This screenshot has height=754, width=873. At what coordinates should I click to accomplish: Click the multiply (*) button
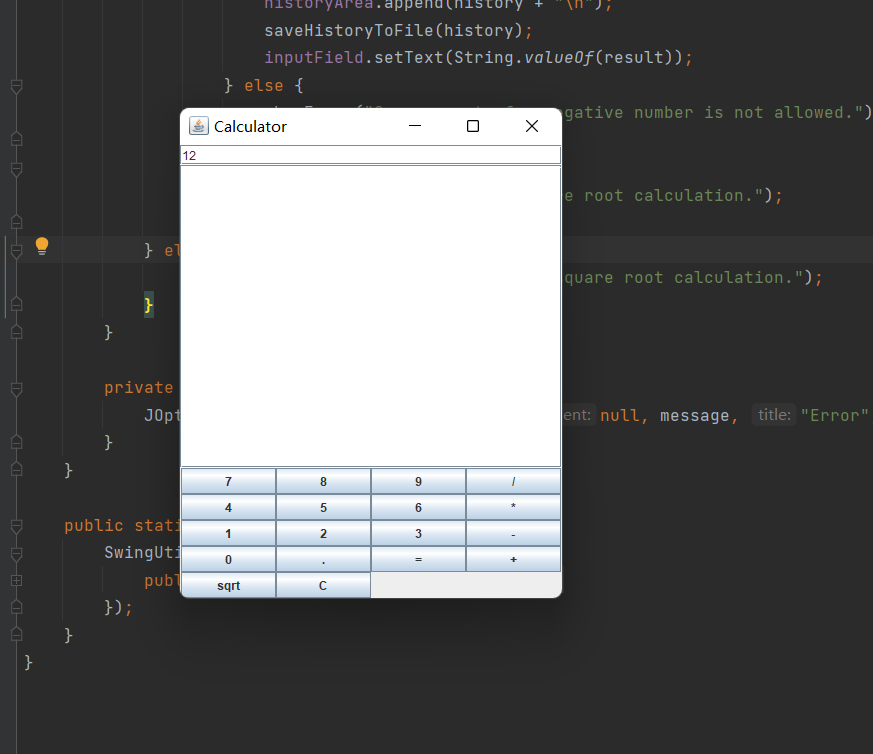pos(513,507)
